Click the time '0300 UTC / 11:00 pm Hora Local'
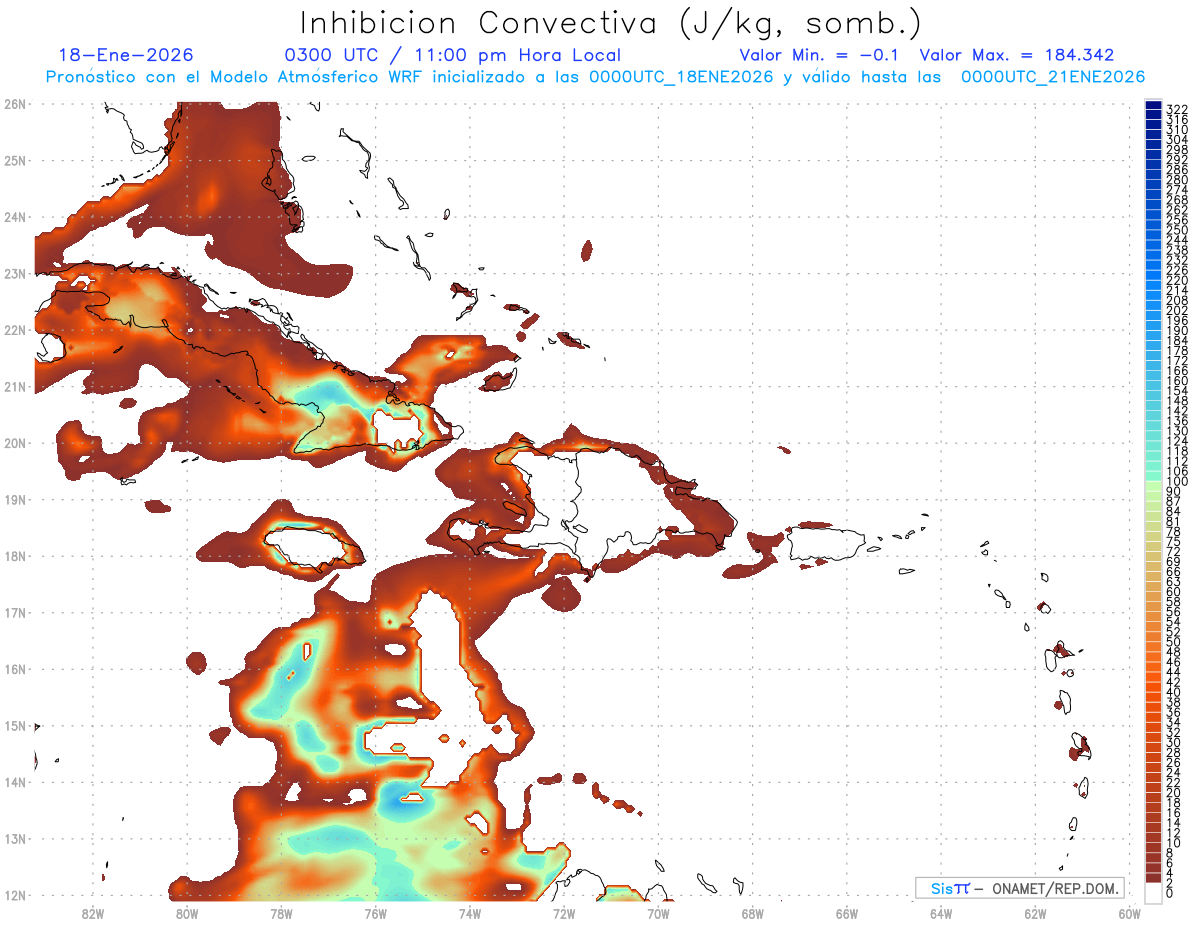The height and width of the screenshot is (927, 1200). coord(453,55)
